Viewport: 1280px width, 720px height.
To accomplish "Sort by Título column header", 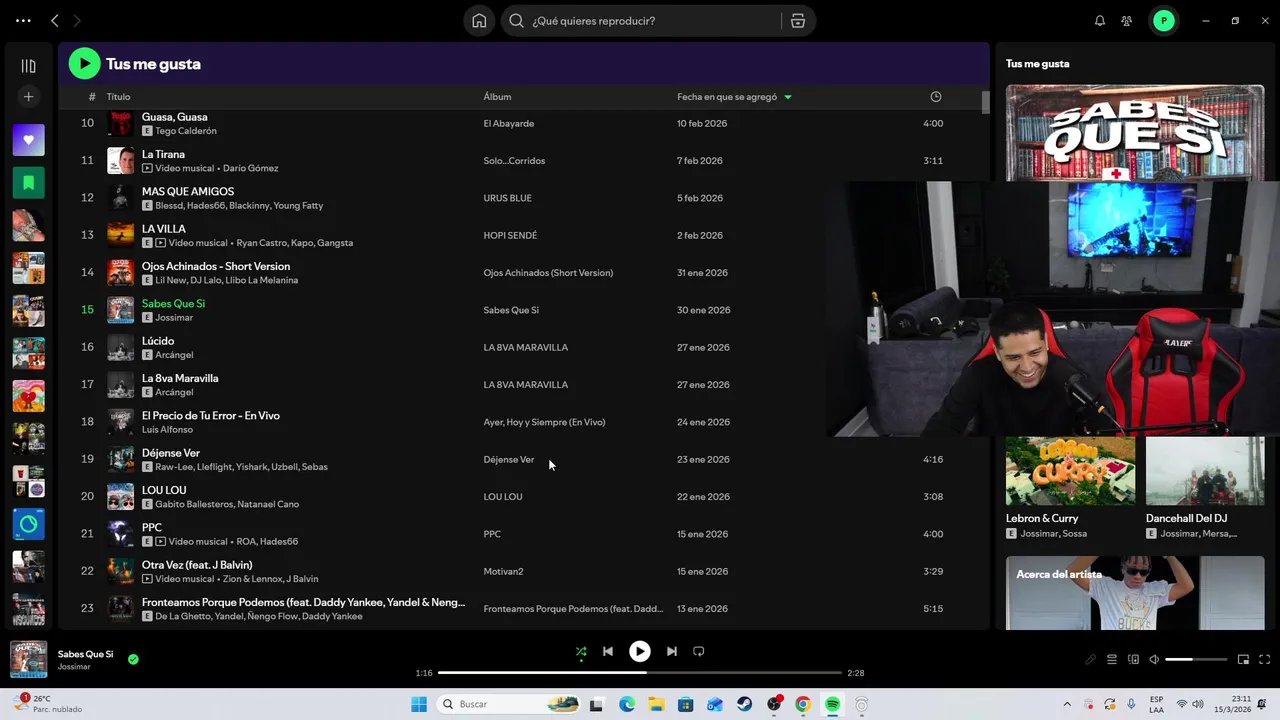I will 118,97.
